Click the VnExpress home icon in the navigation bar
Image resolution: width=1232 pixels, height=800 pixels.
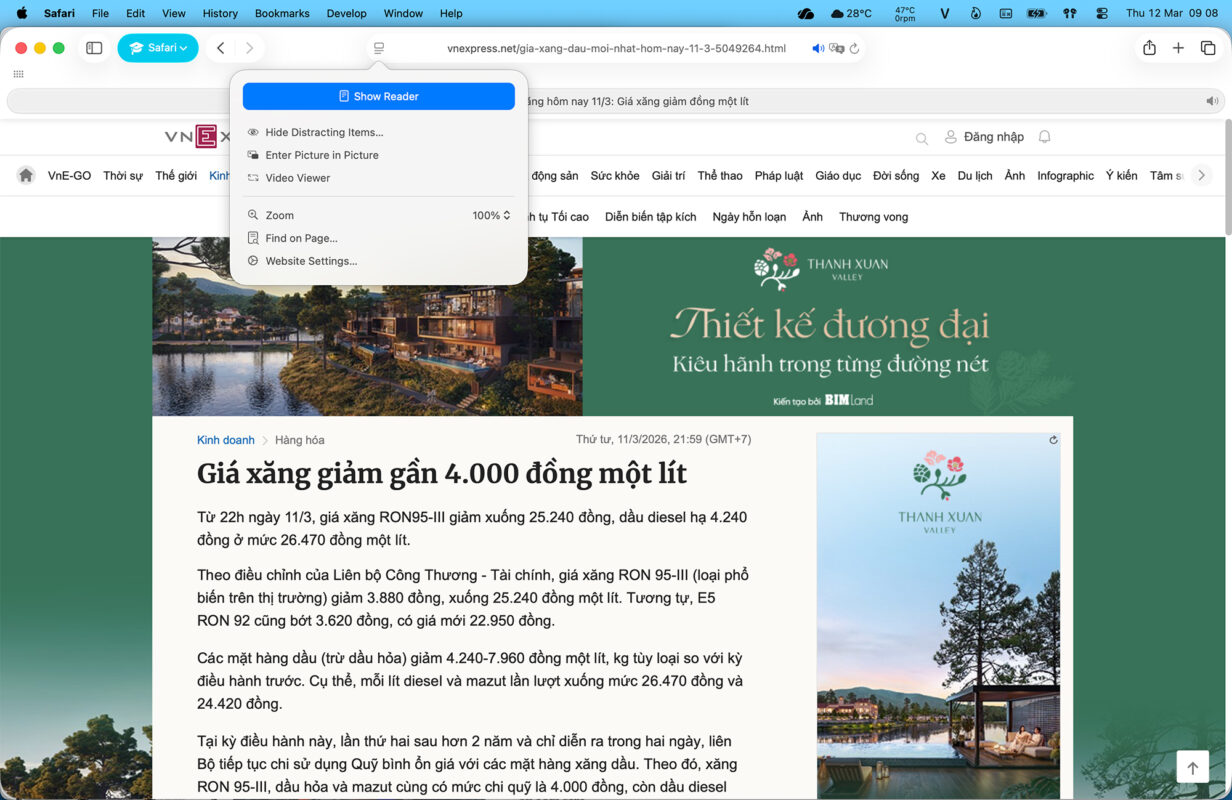point(28,175)
